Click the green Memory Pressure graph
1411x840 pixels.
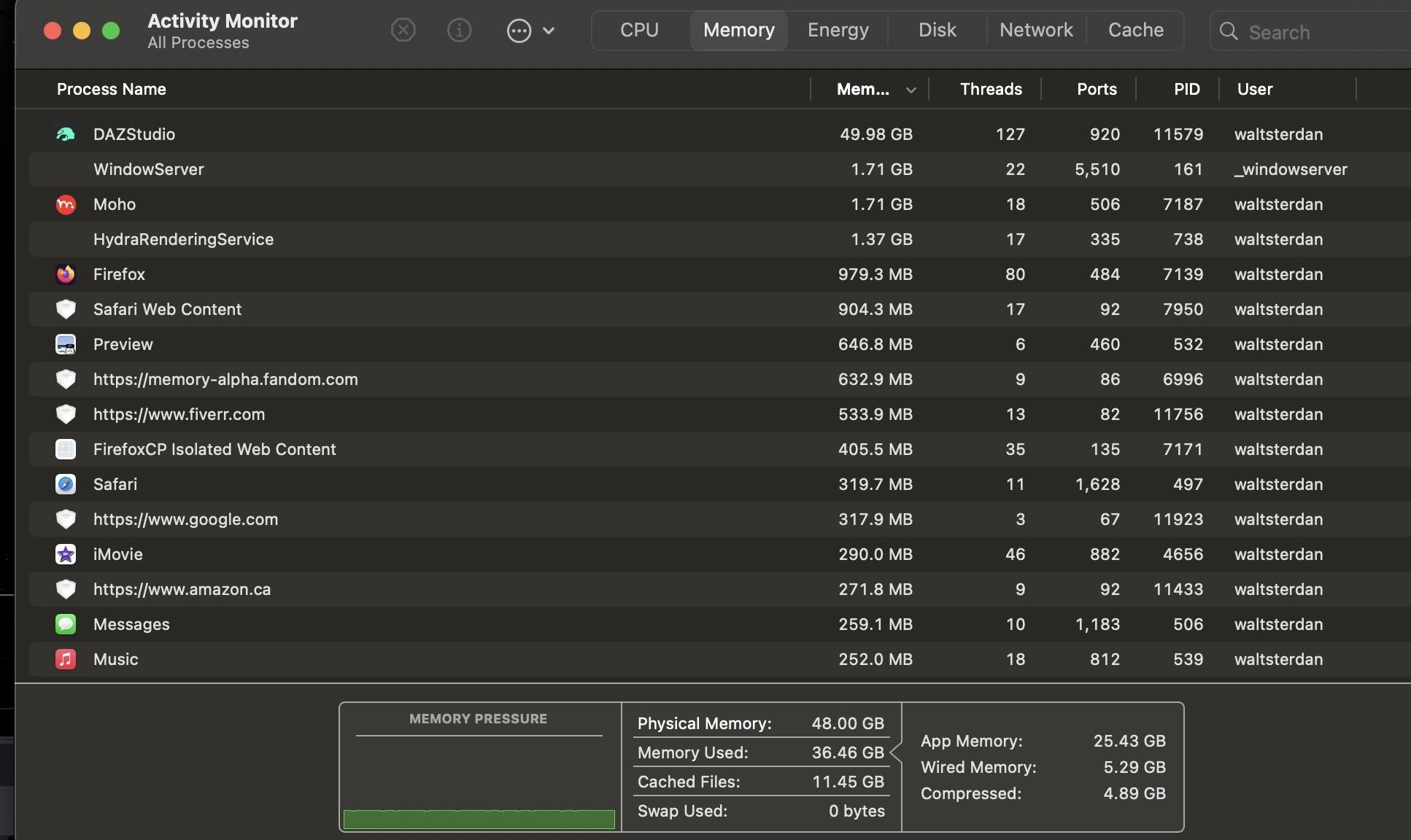coord(479,818)
